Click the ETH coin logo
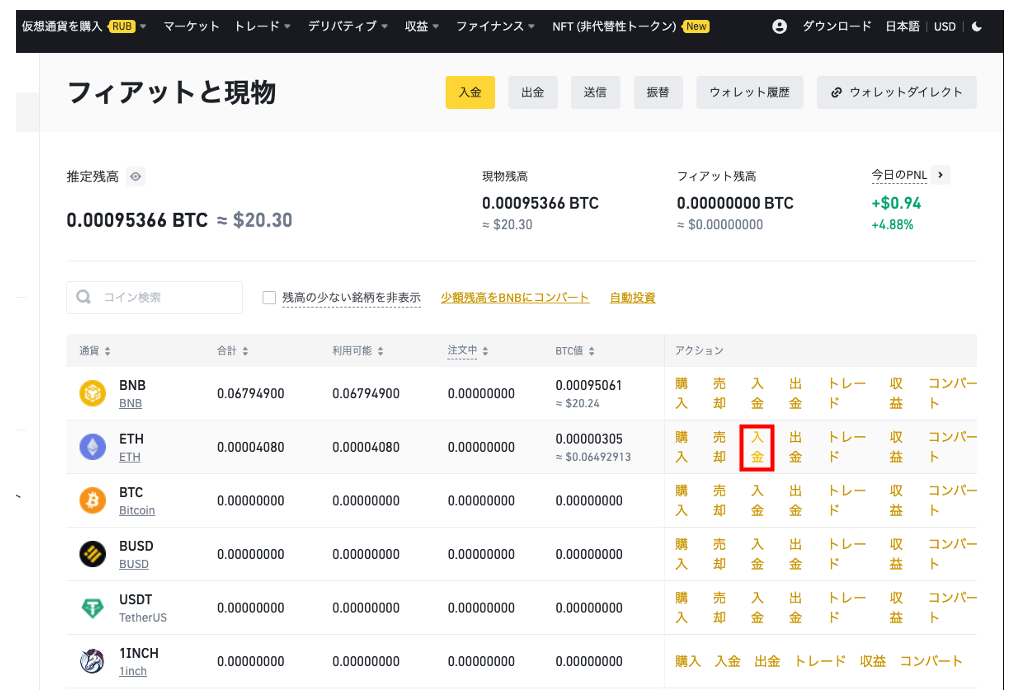The height and width of the screenshot is (695, 1017). [x=93, y=447]
